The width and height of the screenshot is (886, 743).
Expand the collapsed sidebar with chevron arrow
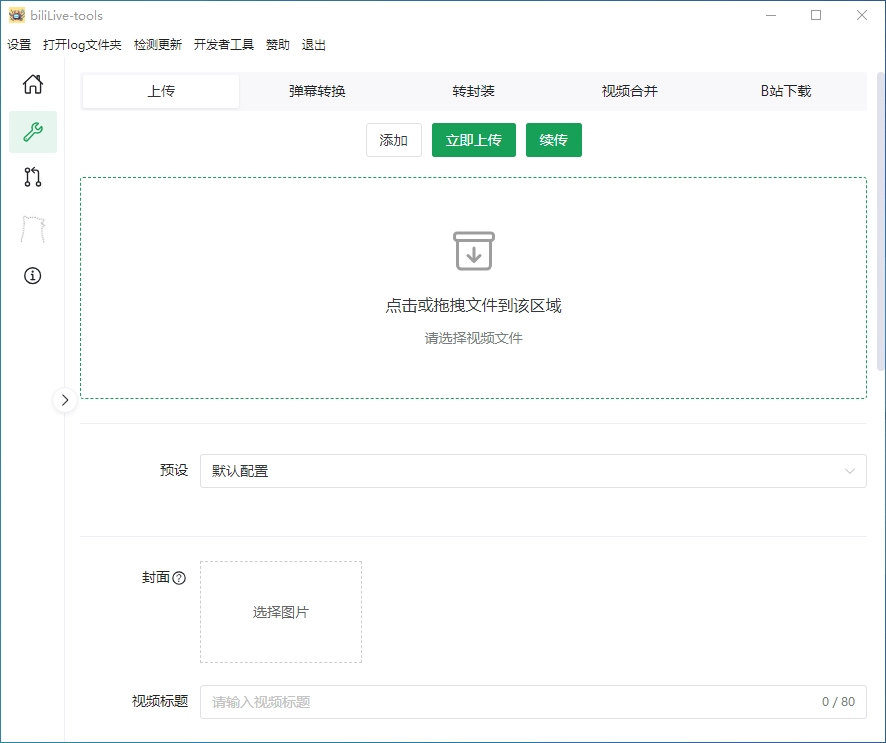(65, 400)
